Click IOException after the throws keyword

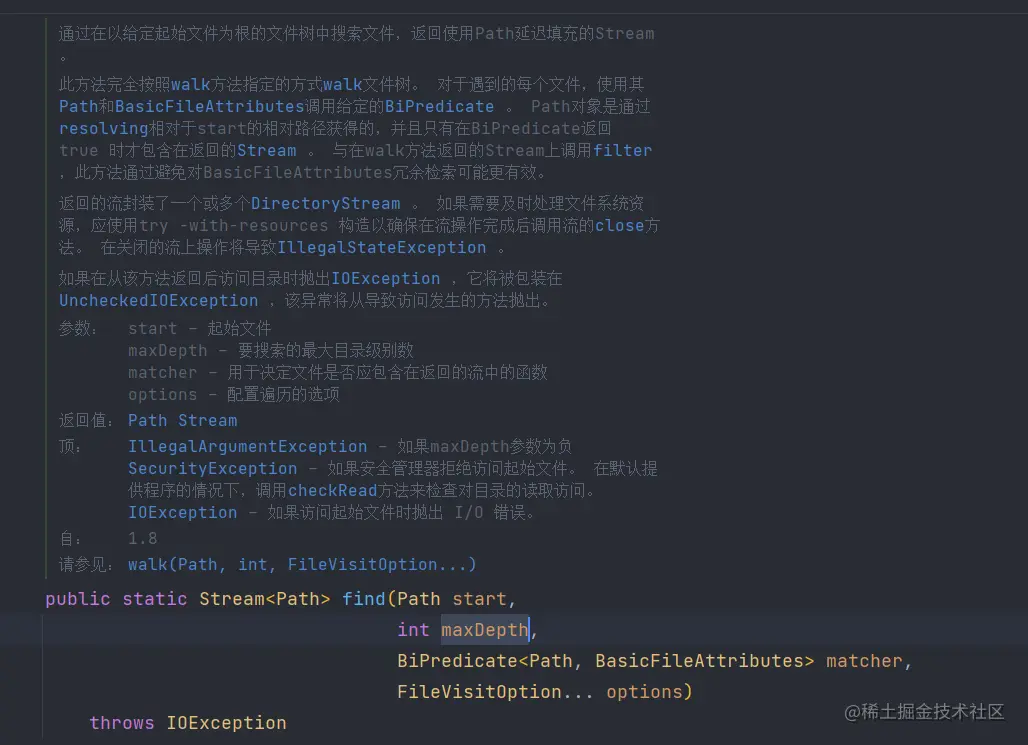click(226, 723)
